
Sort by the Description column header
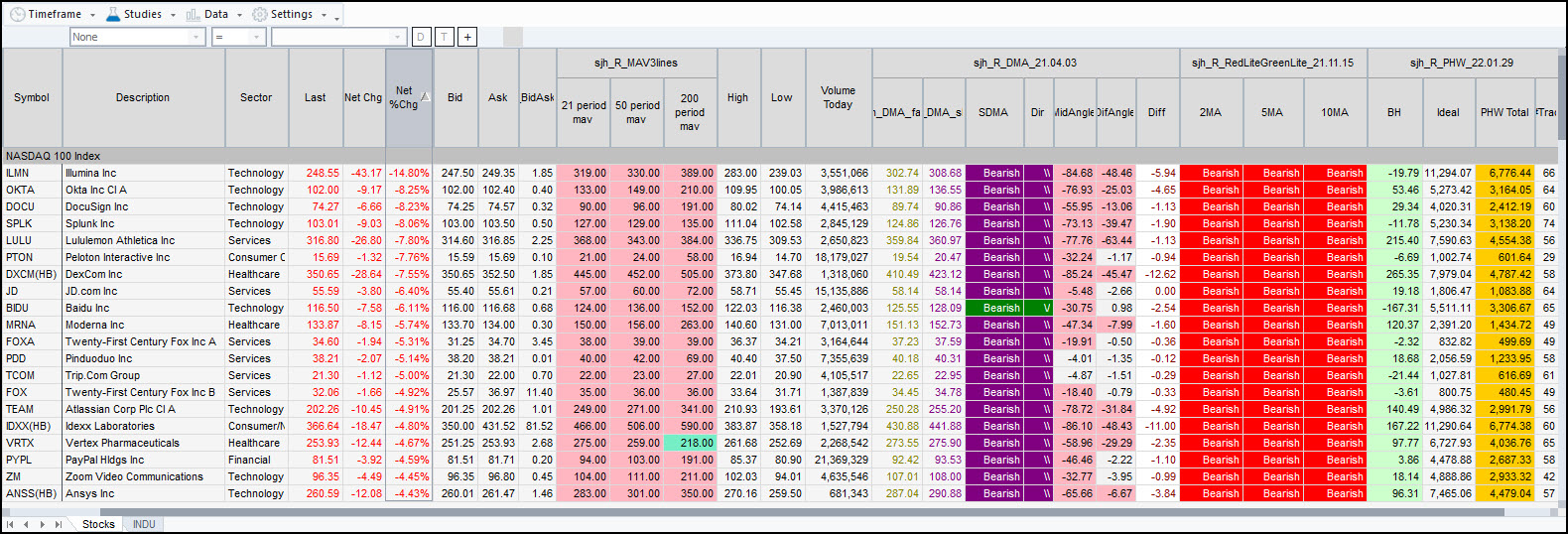(x=143, y=97)
